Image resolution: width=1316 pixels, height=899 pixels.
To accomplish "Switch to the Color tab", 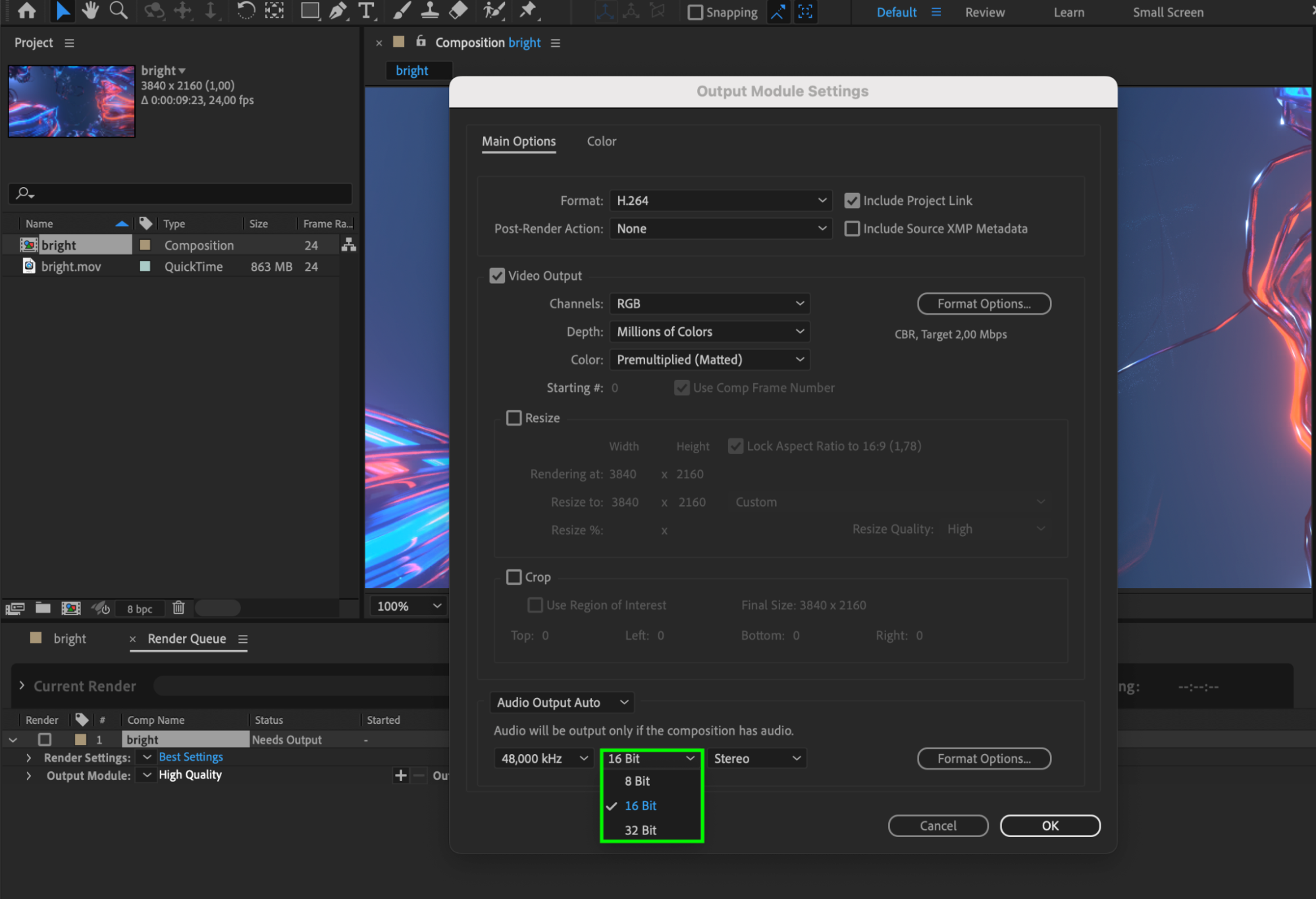I will tap(601, 142).
